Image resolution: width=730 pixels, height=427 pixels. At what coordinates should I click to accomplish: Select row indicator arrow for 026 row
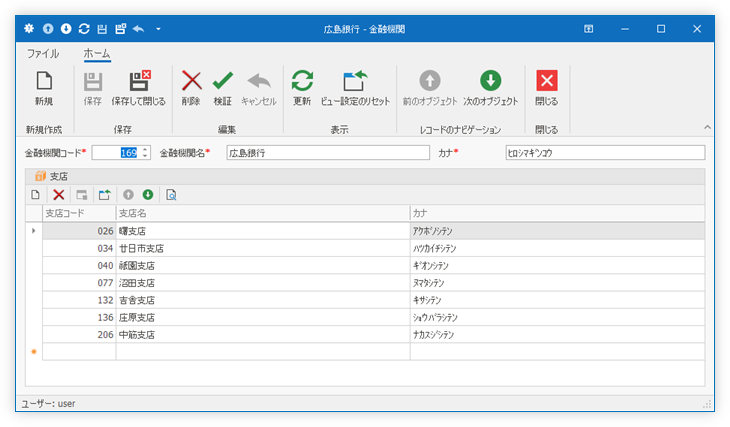(x=34, y=231)
